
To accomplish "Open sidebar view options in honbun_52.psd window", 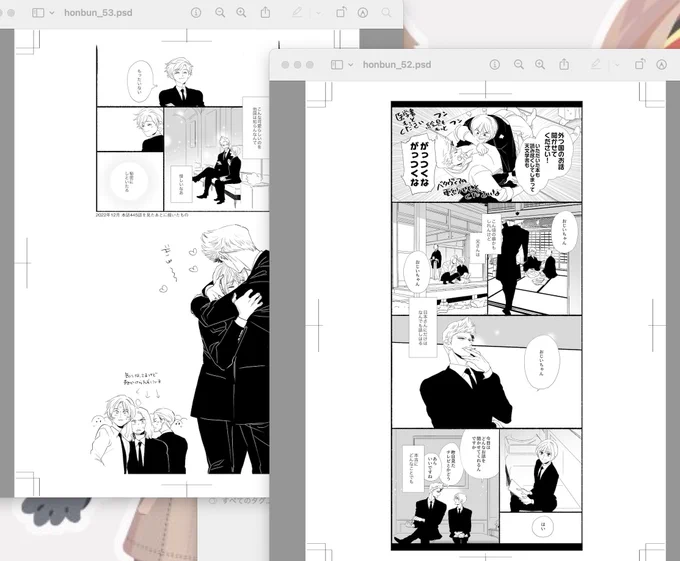I will click(350, 65).
